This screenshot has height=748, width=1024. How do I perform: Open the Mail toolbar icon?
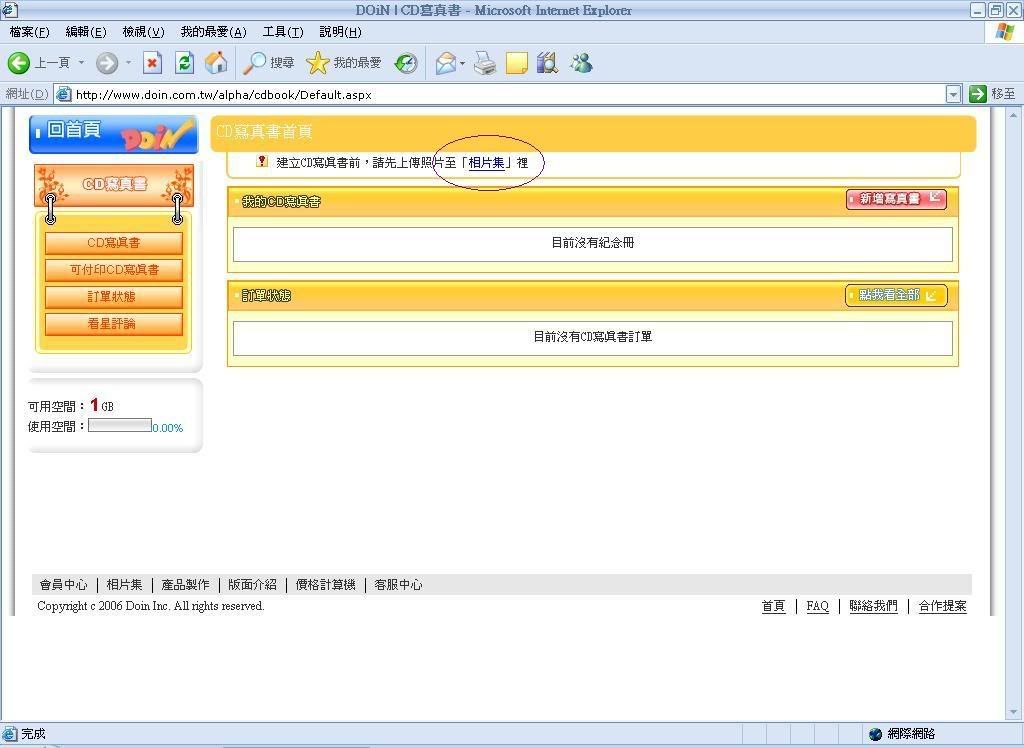(445, 63)
